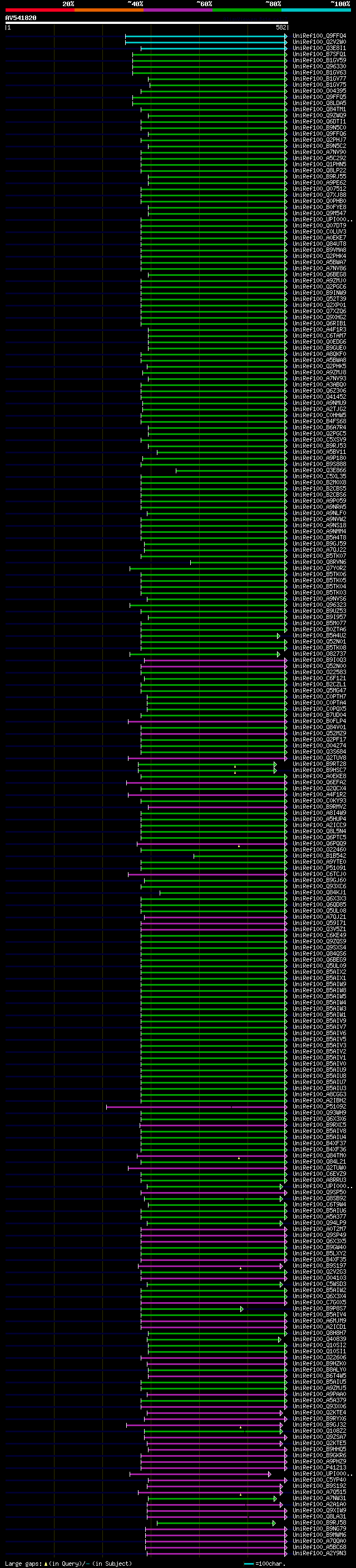Viewport: 356px width, 1568px height.
Task: Click the UniRef100_B4FS68 label
Action: 319,421
